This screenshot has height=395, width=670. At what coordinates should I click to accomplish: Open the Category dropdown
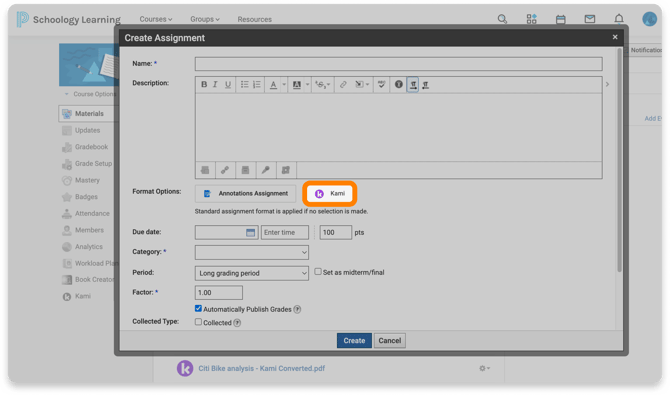click(x=252, y=252)
